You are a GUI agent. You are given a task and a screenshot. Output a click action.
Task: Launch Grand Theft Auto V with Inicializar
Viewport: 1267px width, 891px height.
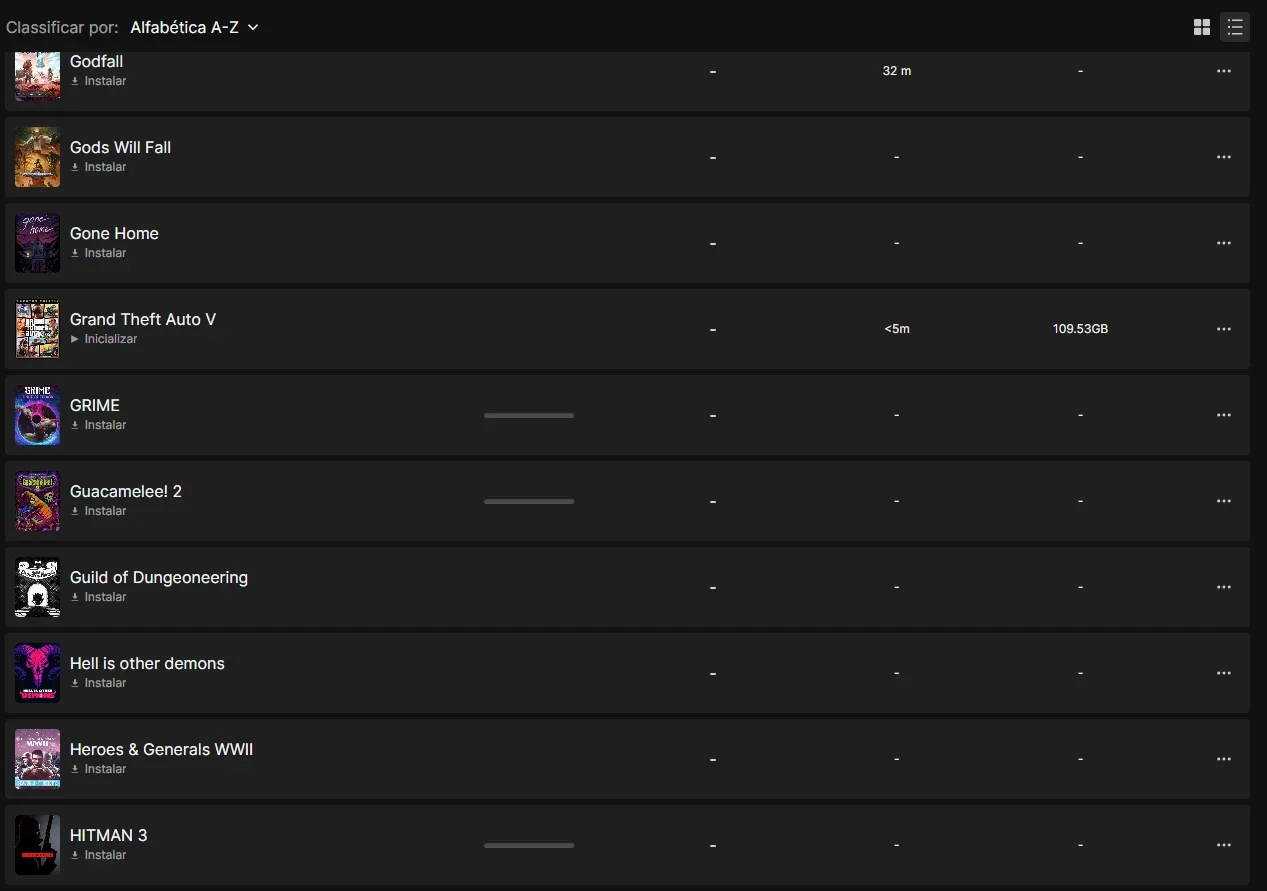[104, 339]
